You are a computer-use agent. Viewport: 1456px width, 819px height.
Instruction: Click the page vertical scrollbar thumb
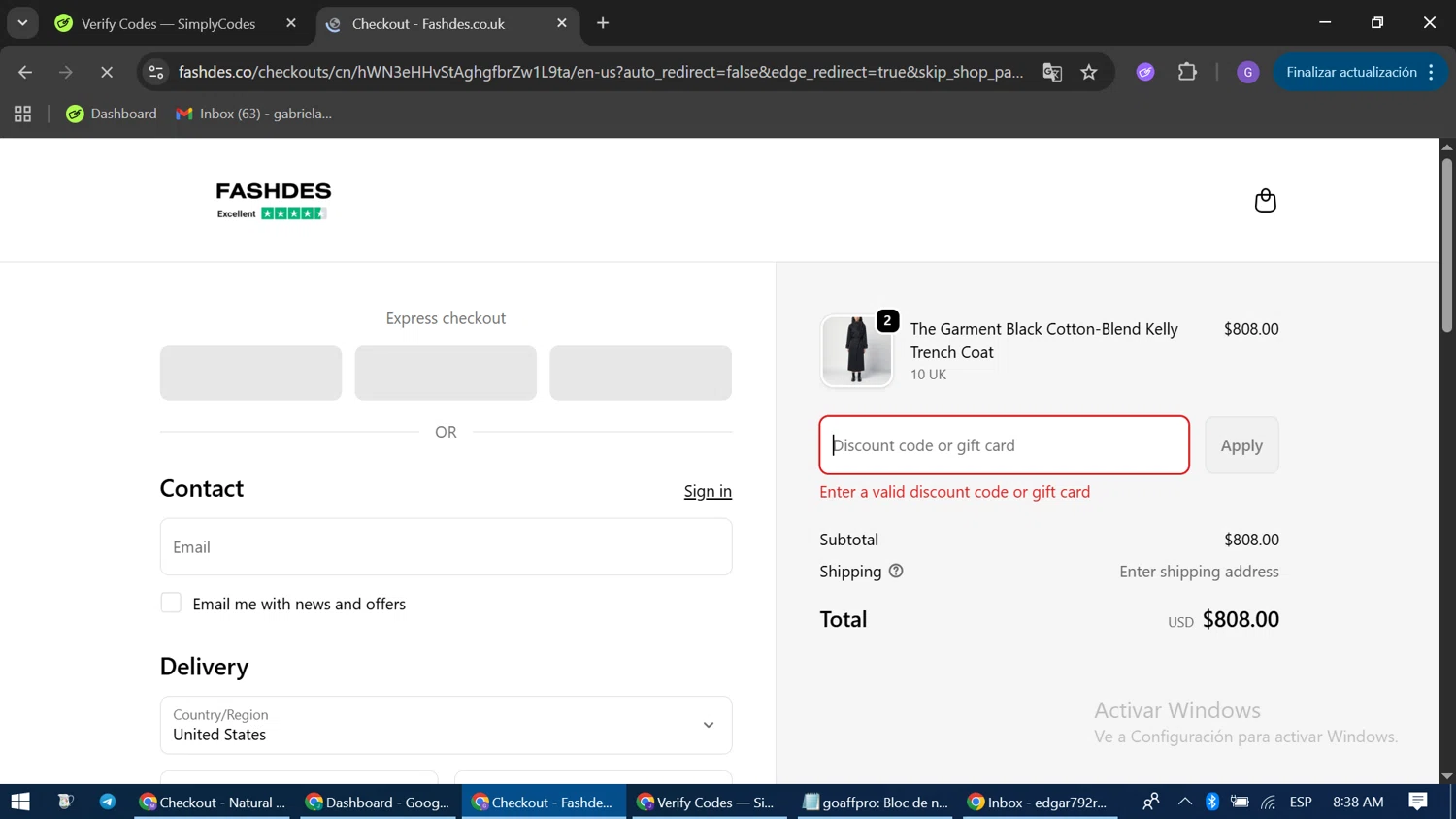point(1447,245)
